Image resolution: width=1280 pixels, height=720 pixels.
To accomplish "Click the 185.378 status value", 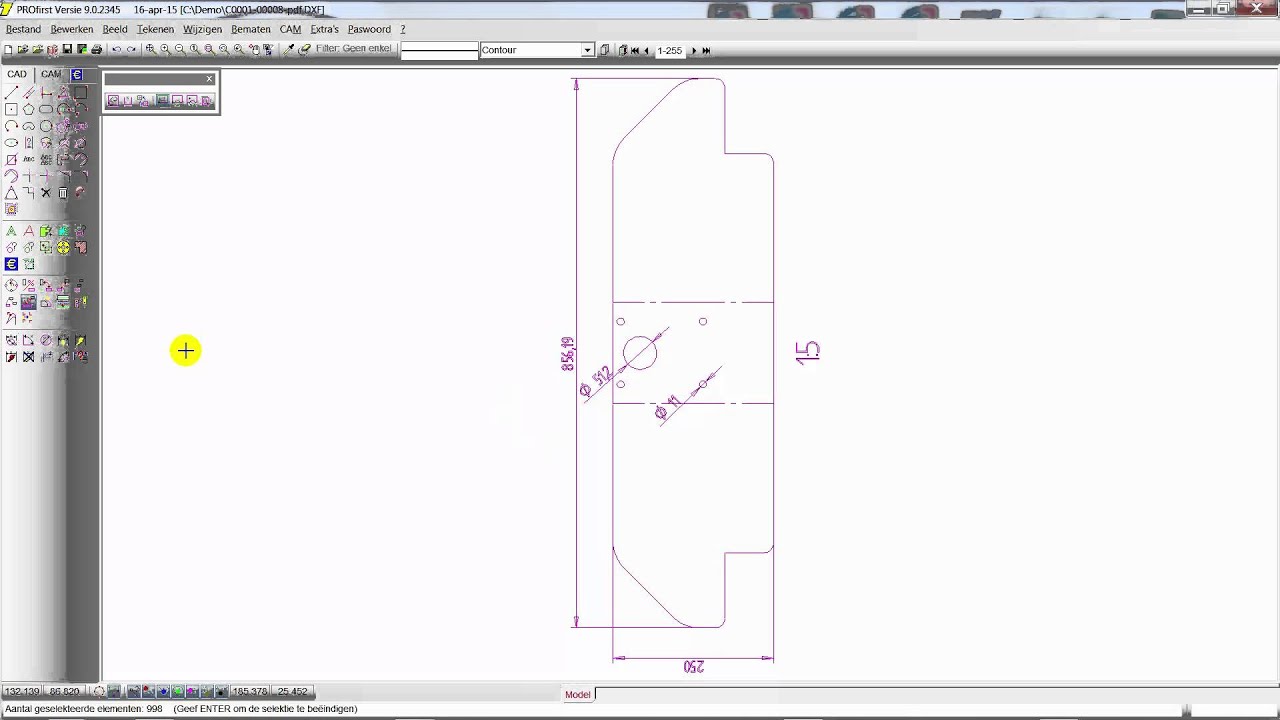I will 250,692.
